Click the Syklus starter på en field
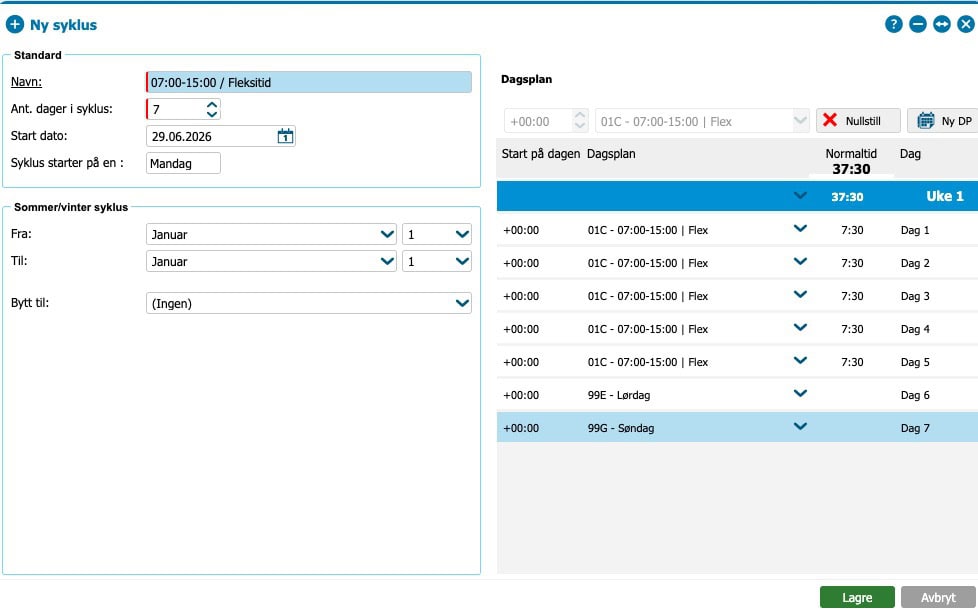This screenshot has height=612, width=978. [183, 163]
